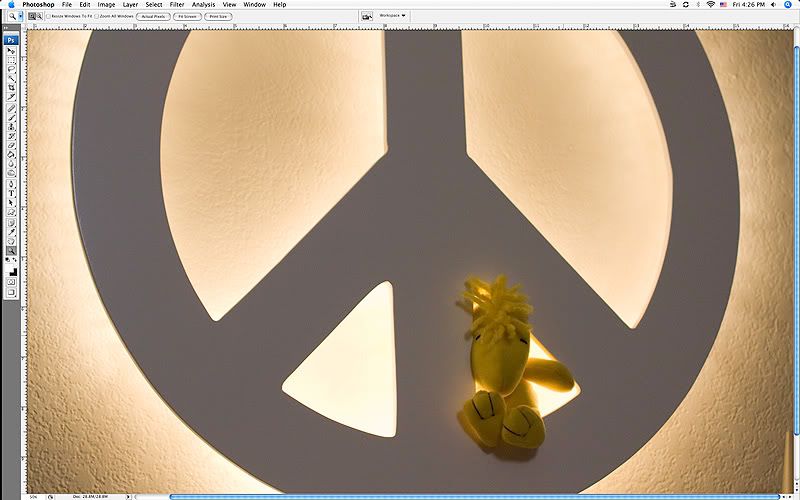Select the Rectangular Marquee tool

pyautogui.click(x=11, y=59)
